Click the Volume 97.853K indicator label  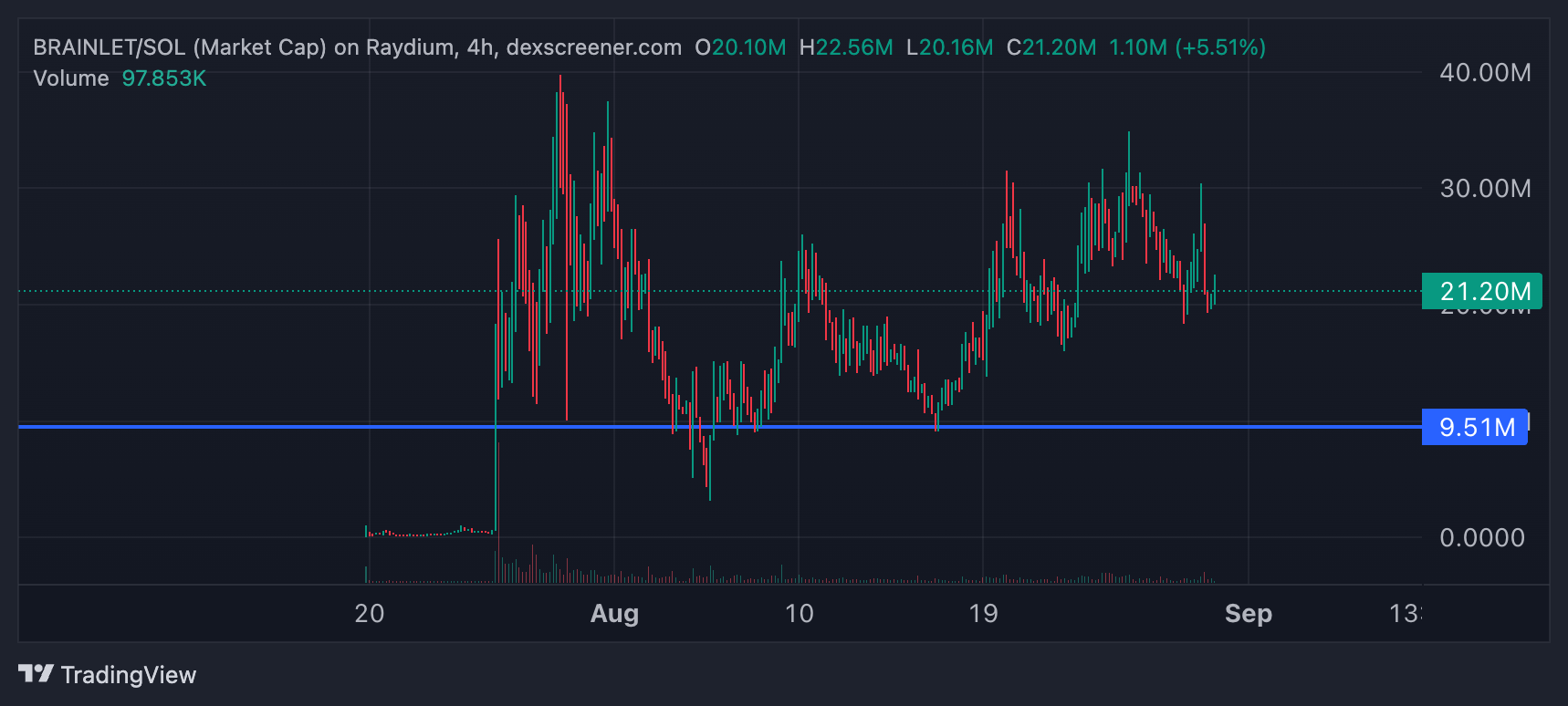point(120,78)
